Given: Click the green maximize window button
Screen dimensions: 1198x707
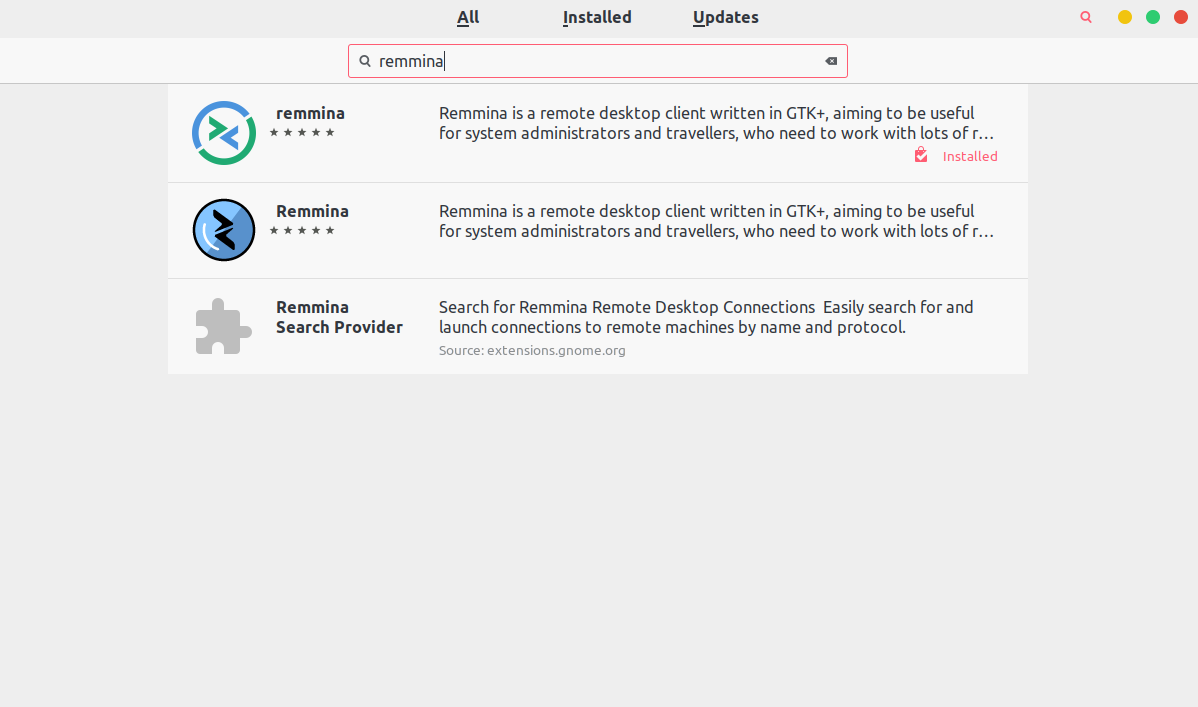Looking at the screenshot, I should tap(1153, 17).
